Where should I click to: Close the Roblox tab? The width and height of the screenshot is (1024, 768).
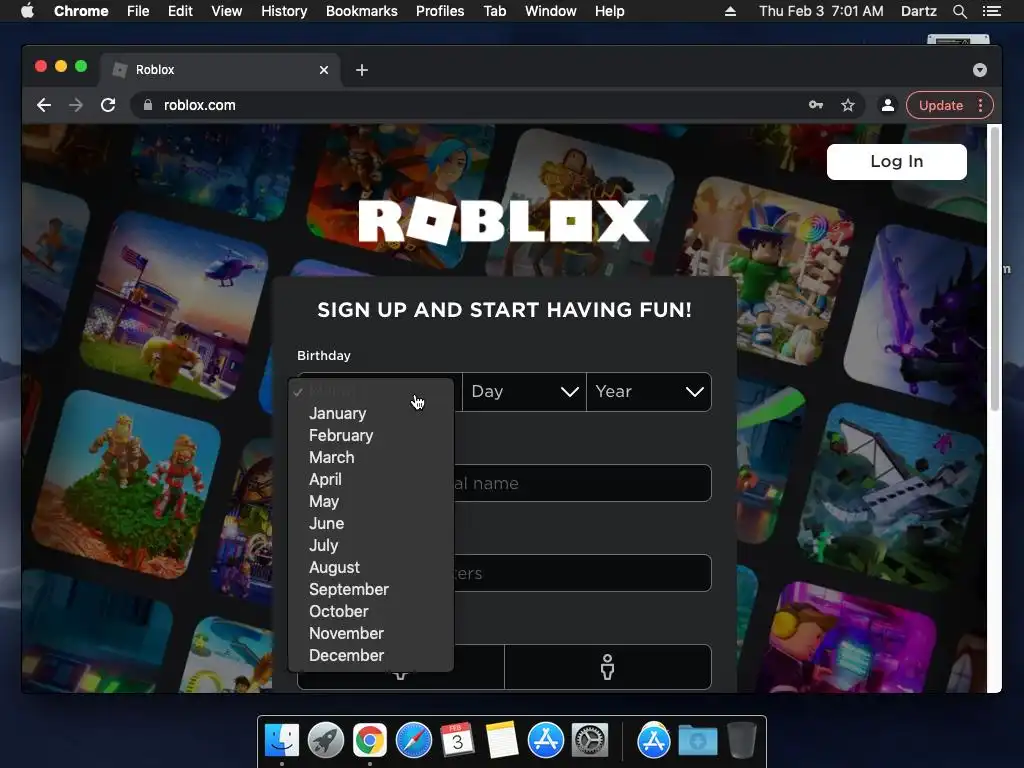point(324,70)
